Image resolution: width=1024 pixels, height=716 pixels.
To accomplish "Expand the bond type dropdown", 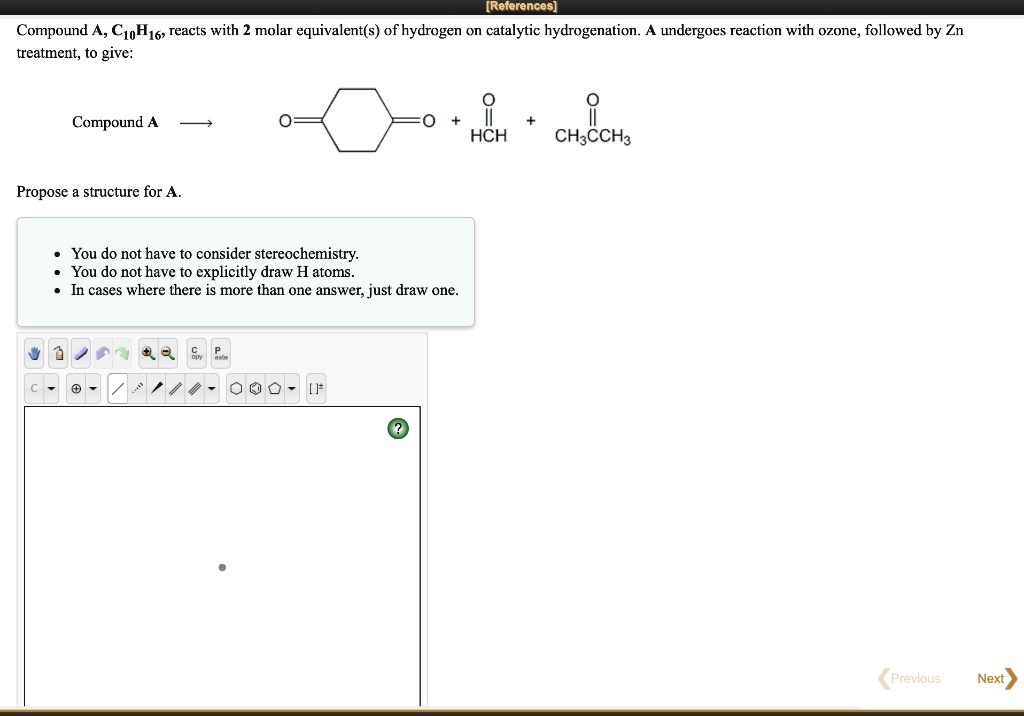I will pos(211,388).
